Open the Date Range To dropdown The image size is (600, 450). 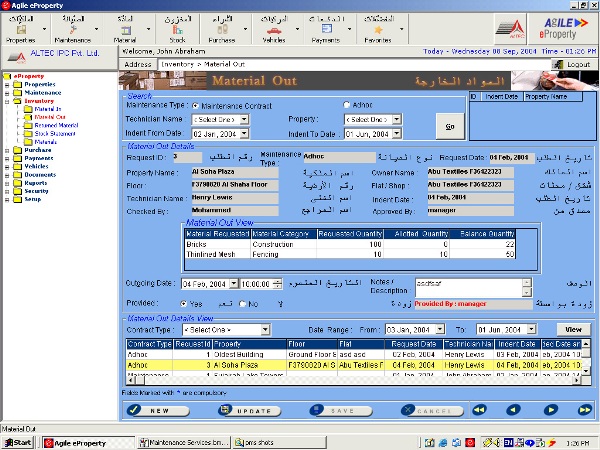532,329
